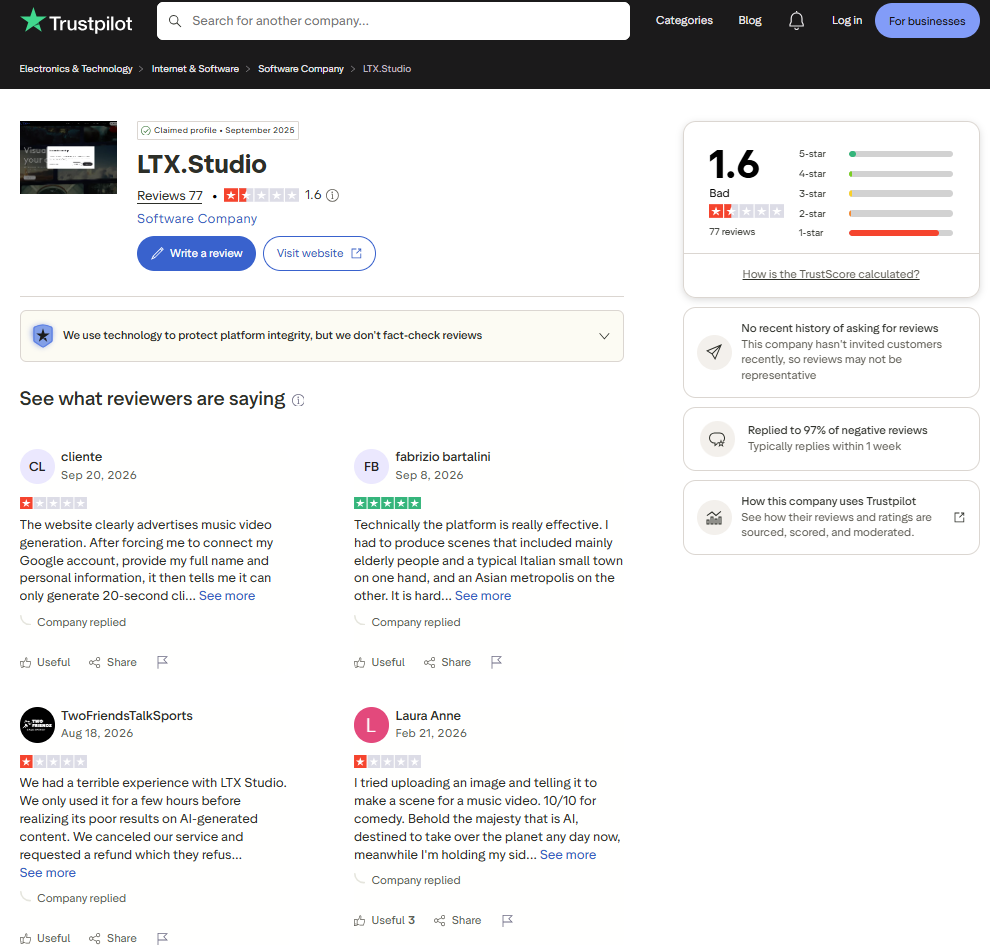Filter by 2-star rating row
Viewport: 990px width, 945px height.
pos(875,214)
